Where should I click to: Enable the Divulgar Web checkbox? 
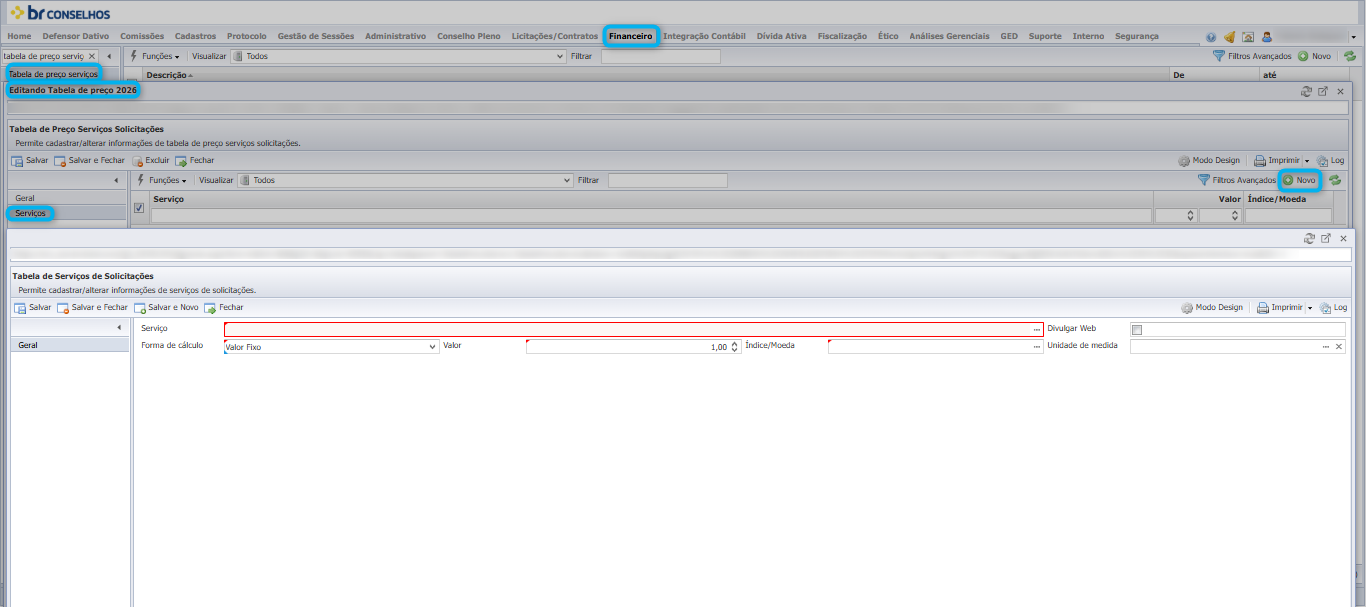pyautogui.click(x=1136, y=330)
